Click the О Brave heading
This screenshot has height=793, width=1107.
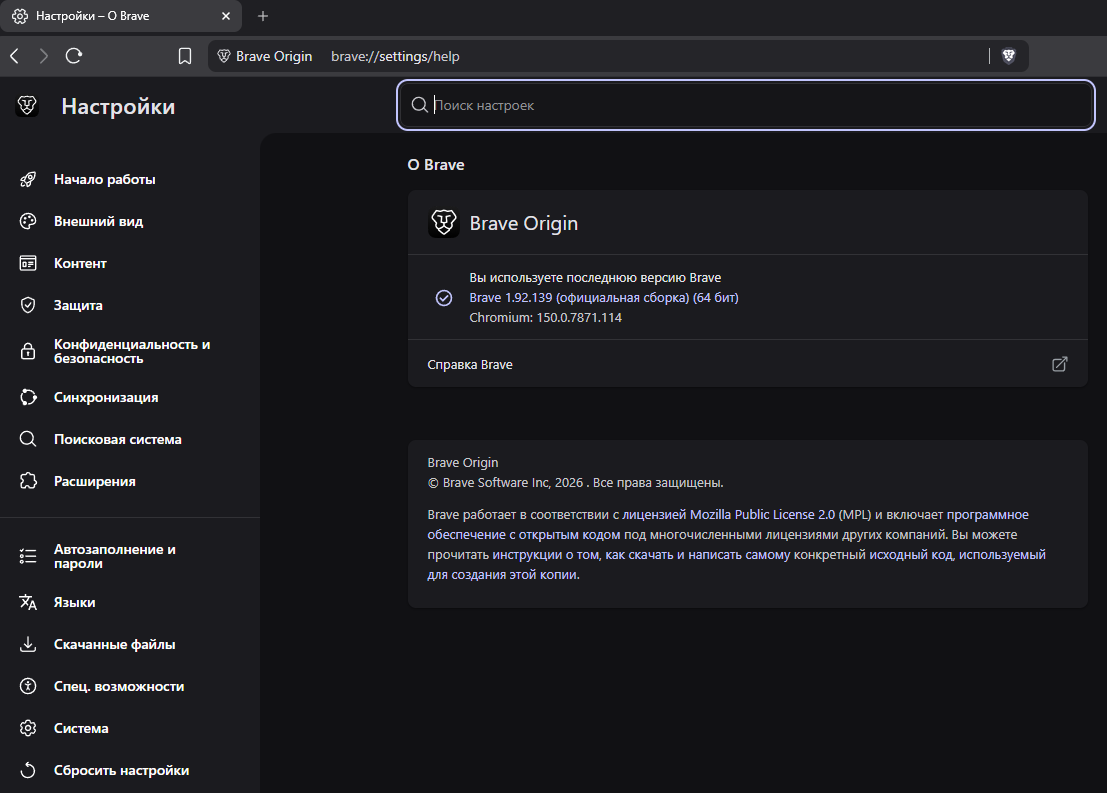[436, 165]
